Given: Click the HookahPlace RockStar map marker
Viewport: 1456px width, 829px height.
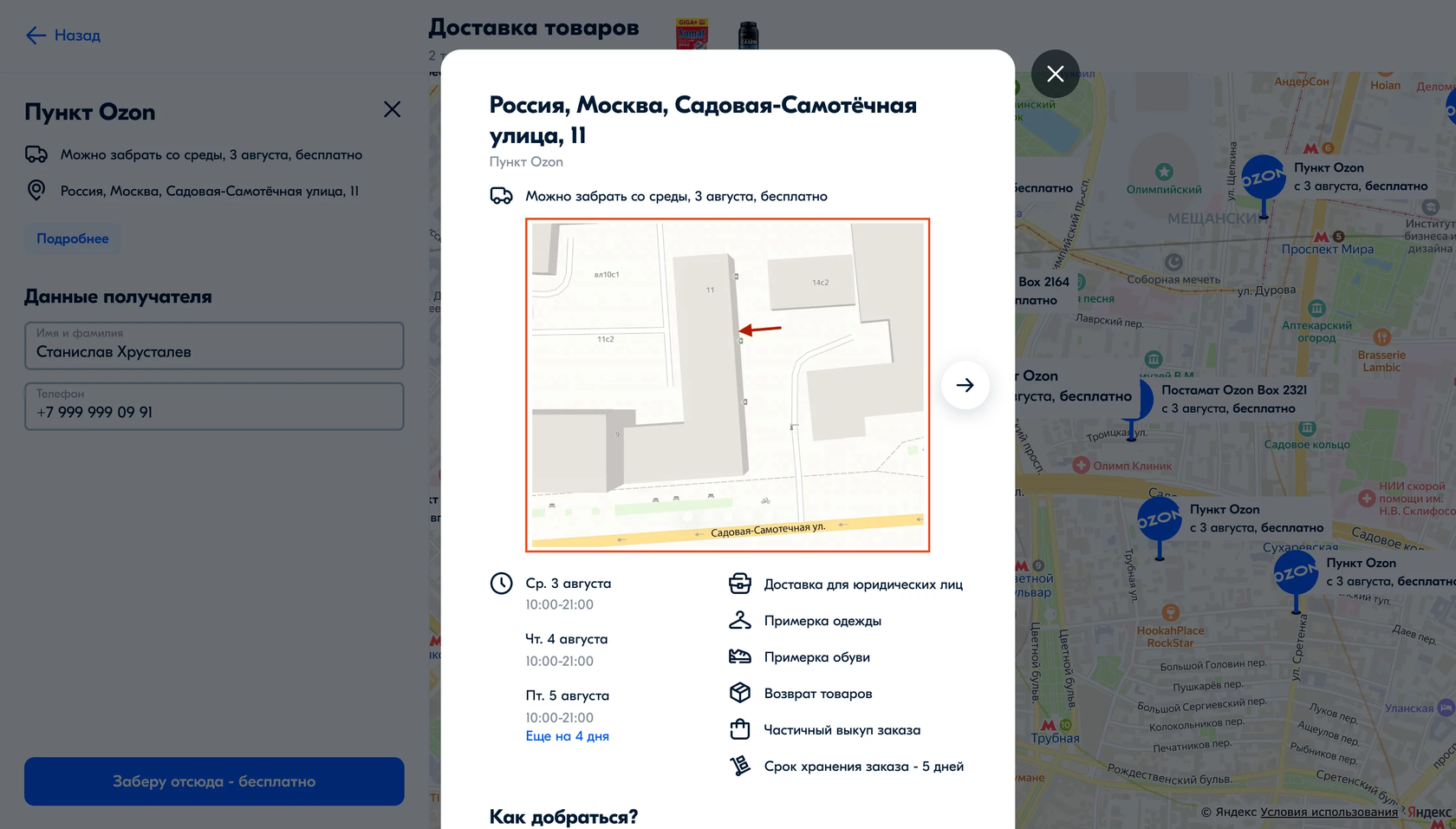Looking at the screenshot, I should [1170, 612].
